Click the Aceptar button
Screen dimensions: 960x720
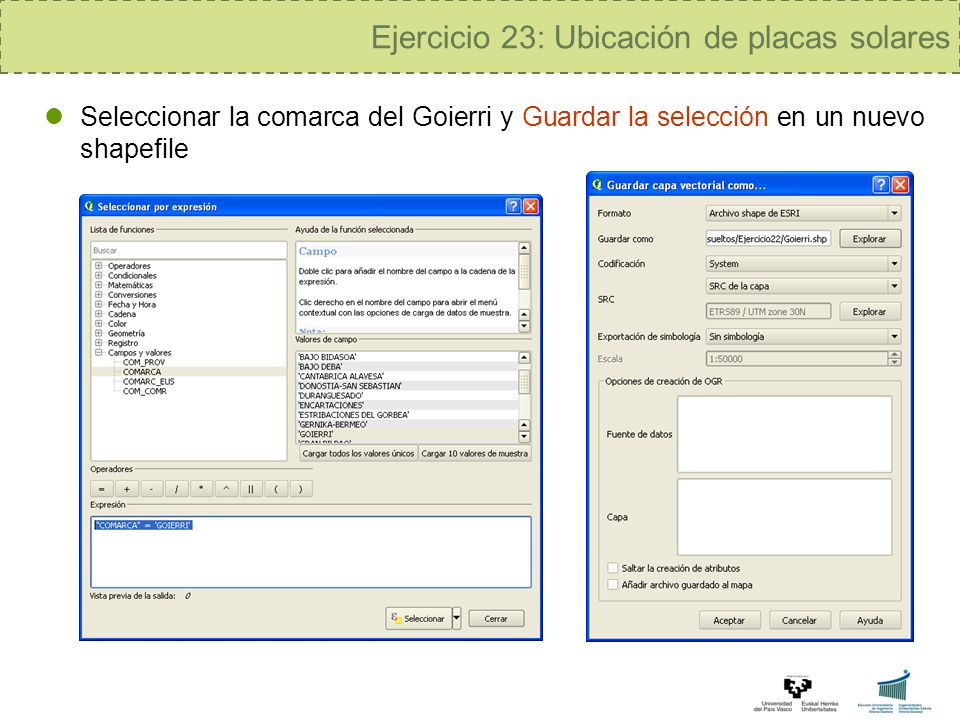729,620
